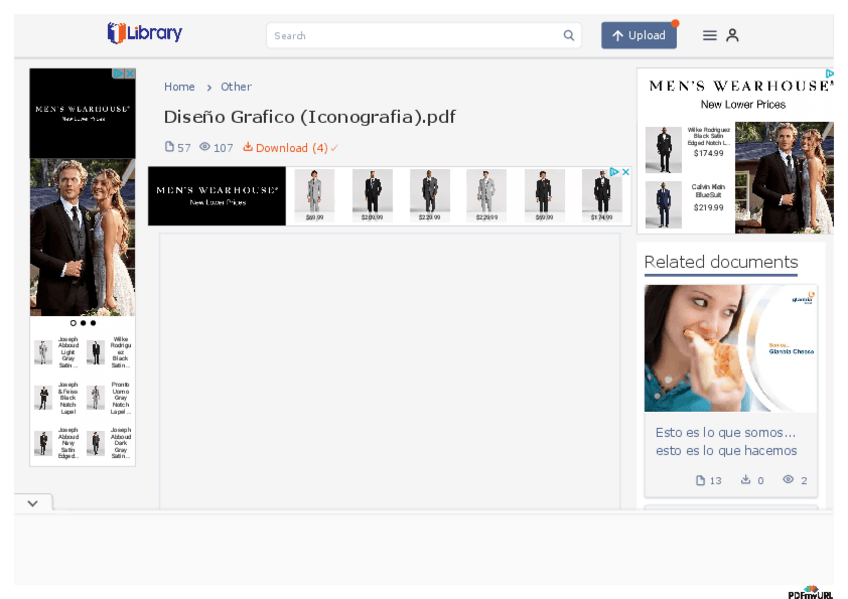The width and height of the screenshot is (848, 599).
Task: Open 'Esto es lo que somos...' document link
Action: pos(726,442)
